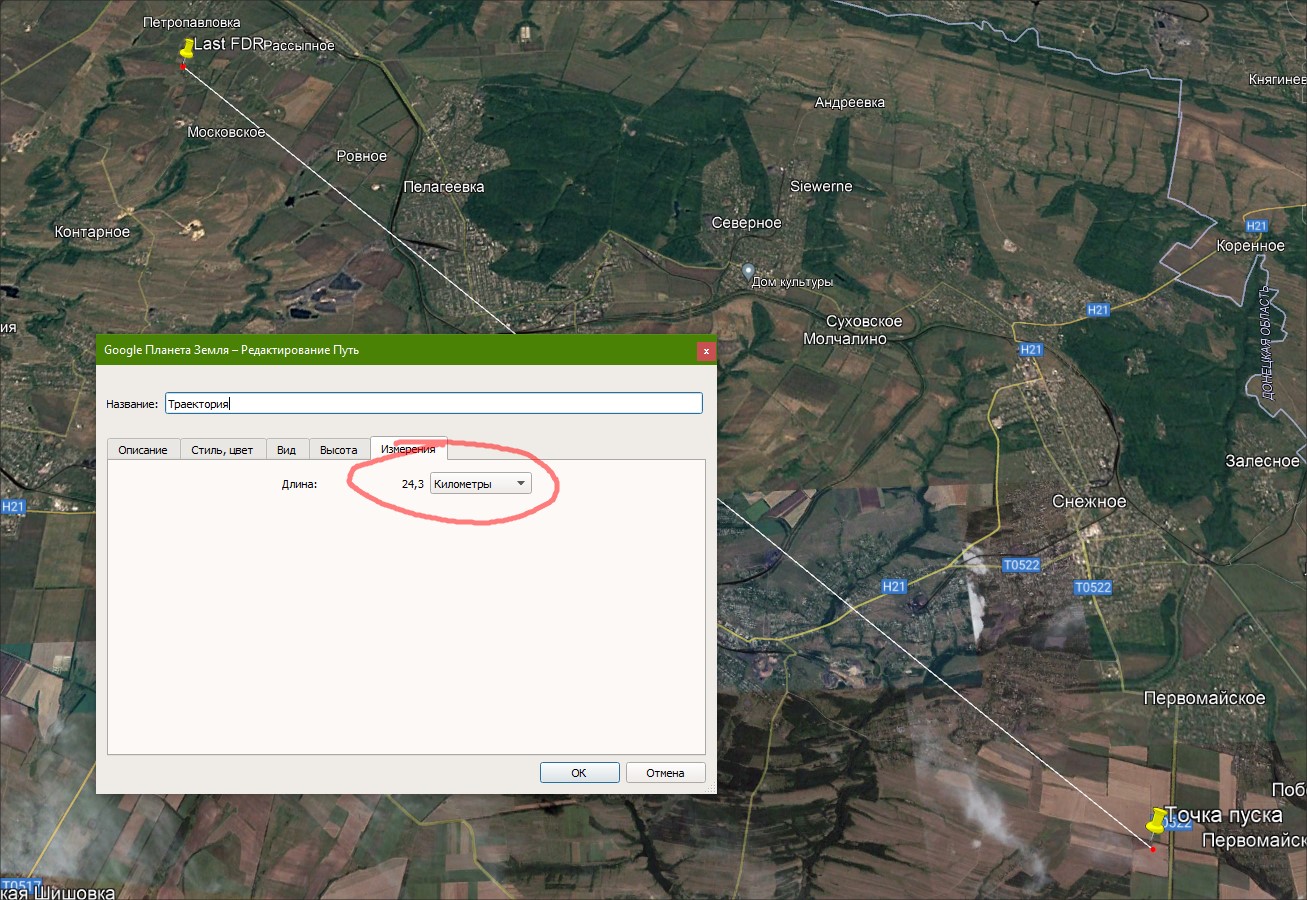
Task: Click the T0517 road shield at bottom left
Action: [x=20, y=886]
